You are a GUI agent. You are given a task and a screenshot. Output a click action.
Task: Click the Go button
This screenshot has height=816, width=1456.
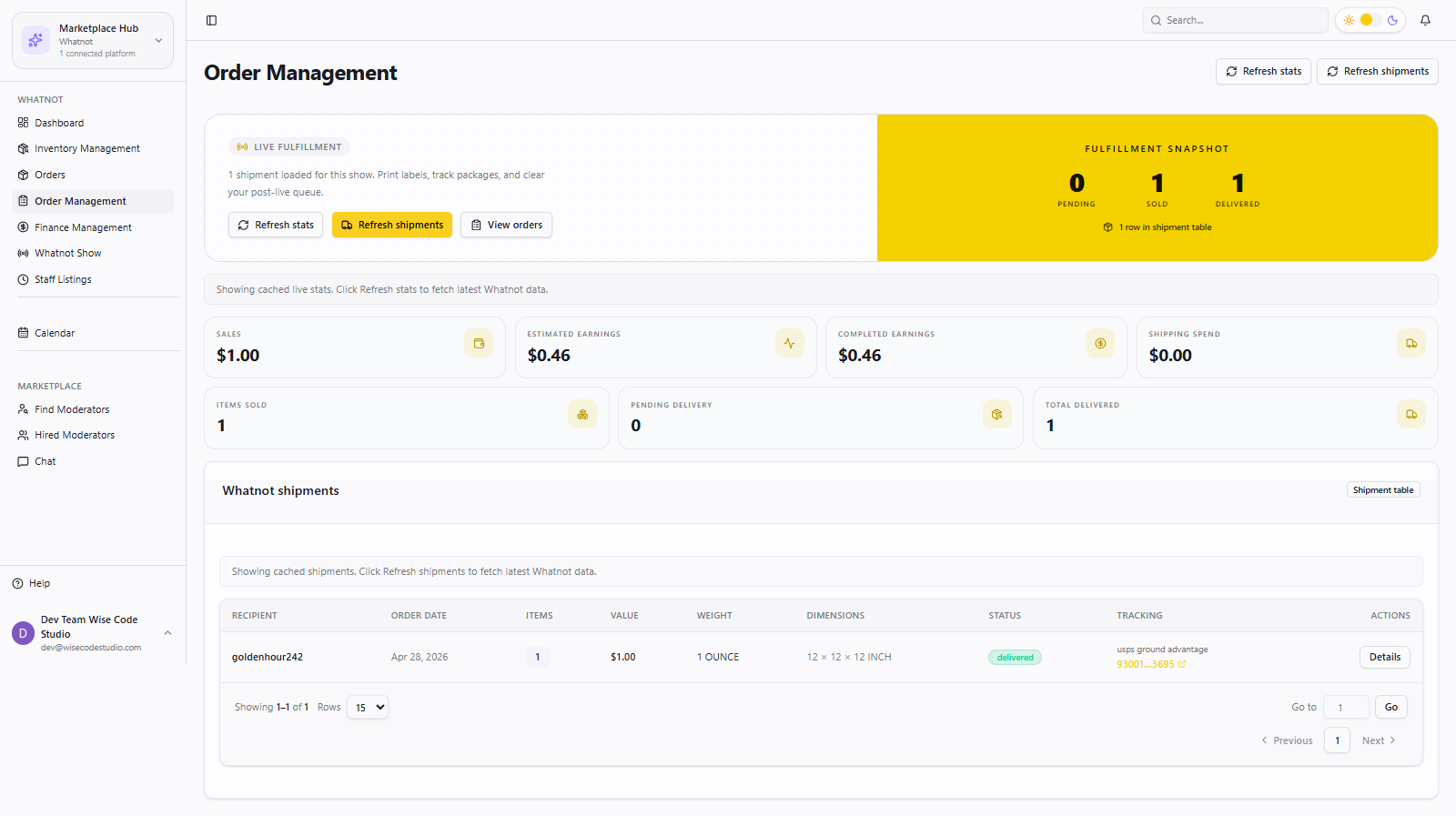point(1390,707)
